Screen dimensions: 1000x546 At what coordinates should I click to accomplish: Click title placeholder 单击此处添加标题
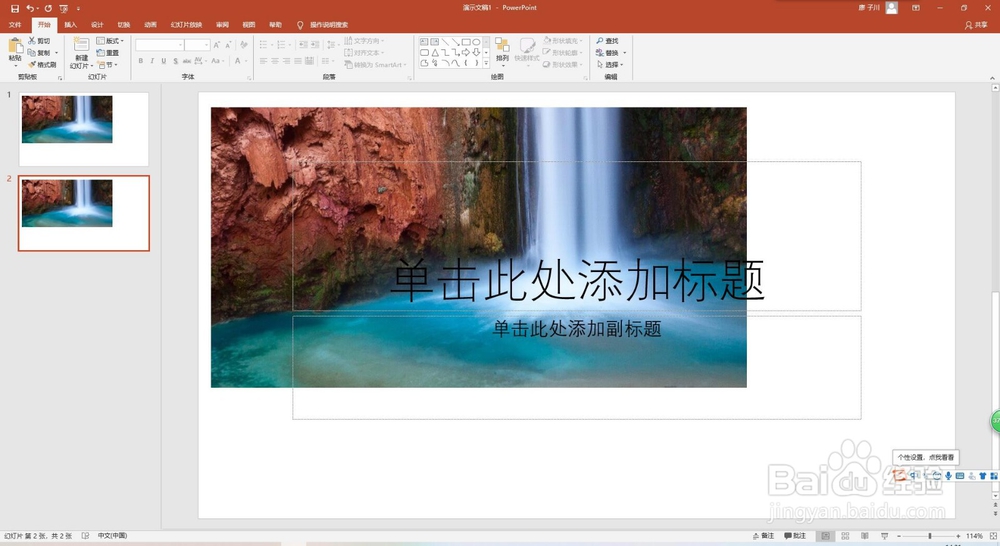(x=577, y=280)
